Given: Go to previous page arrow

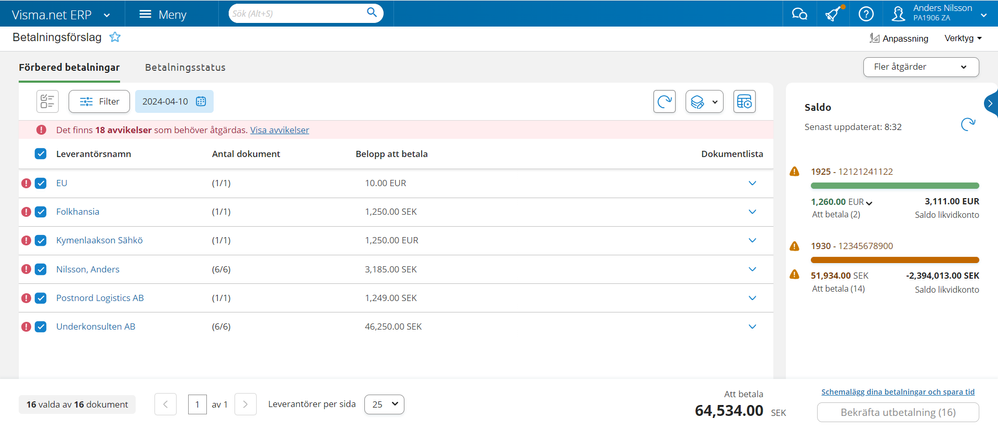Looking at the screenshot, I should tap(165, 404).
